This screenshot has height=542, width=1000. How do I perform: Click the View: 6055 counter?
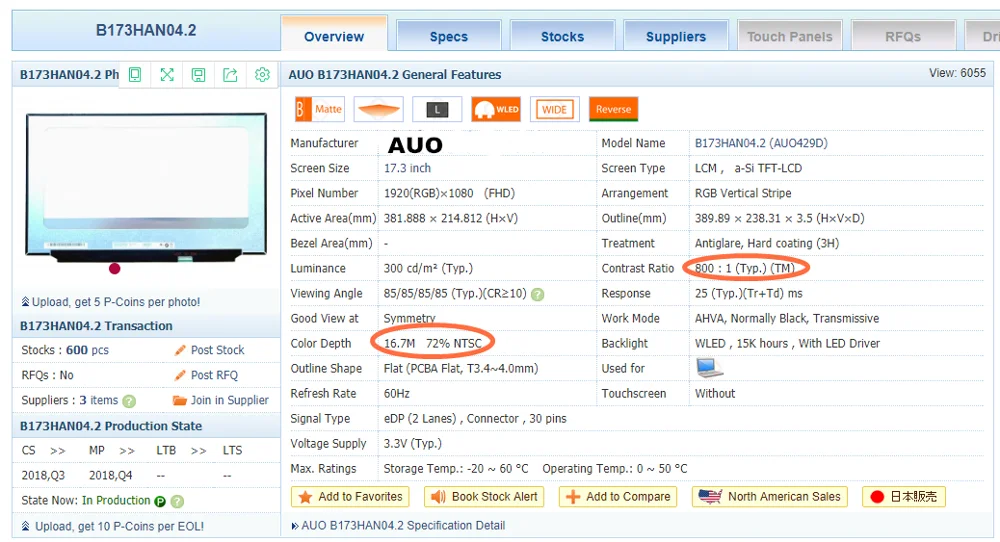click(x=957, y=73)
